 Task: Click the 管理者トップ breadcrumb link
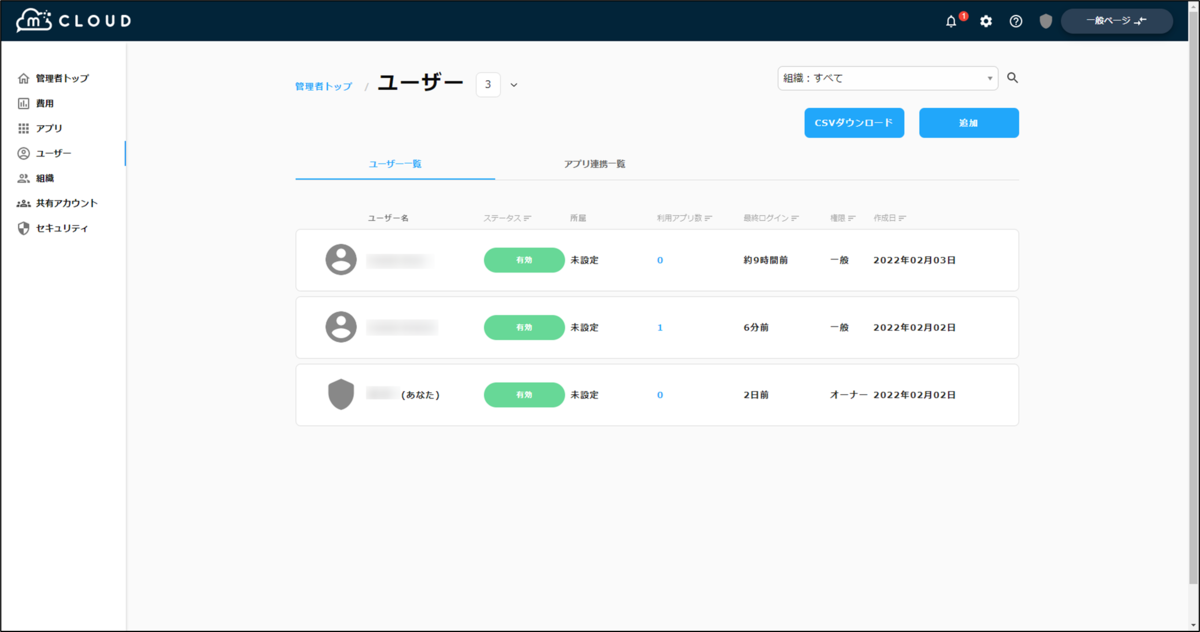click(x=323, y=87)
